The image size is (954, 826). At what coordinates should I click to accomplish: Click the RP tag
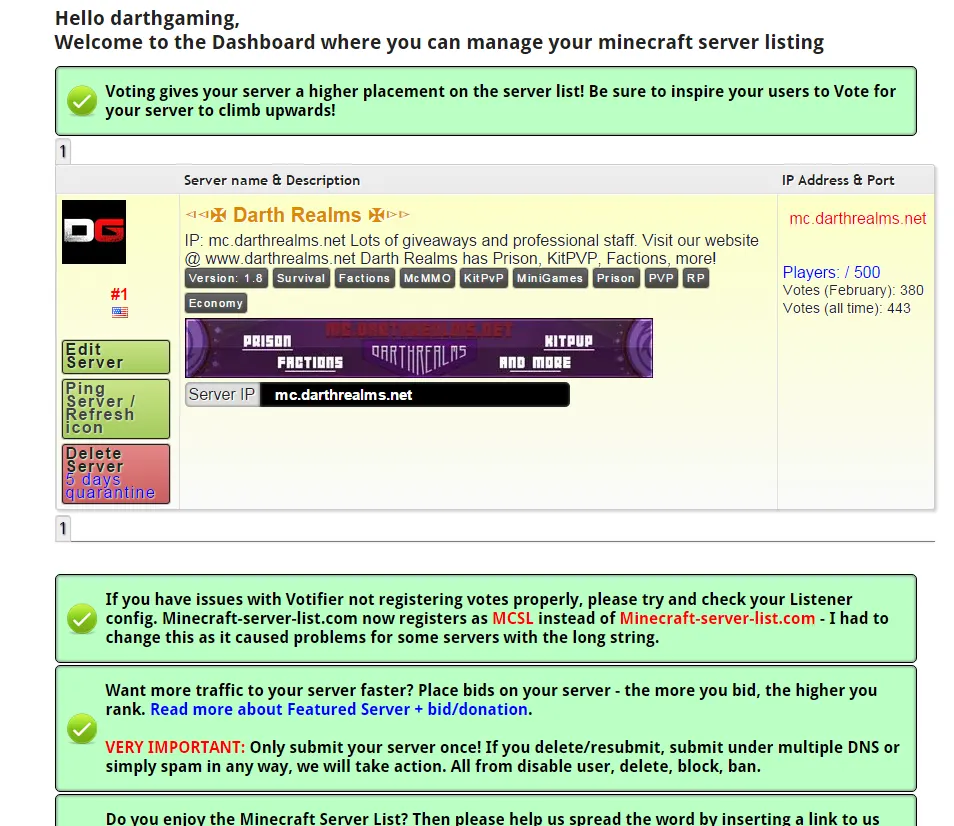[696, 278]
